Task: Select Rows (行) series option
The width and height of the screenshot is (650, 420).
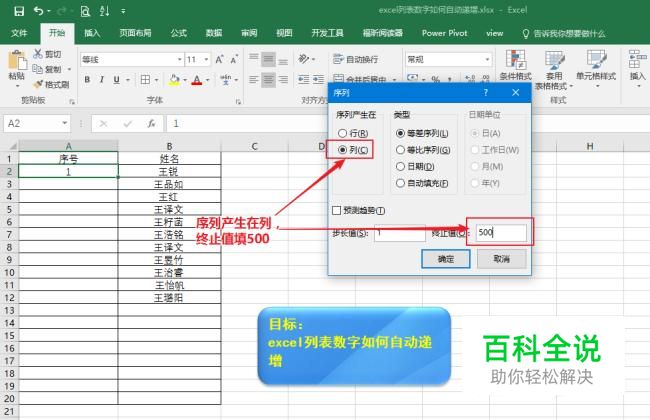Action: [353, 133]
